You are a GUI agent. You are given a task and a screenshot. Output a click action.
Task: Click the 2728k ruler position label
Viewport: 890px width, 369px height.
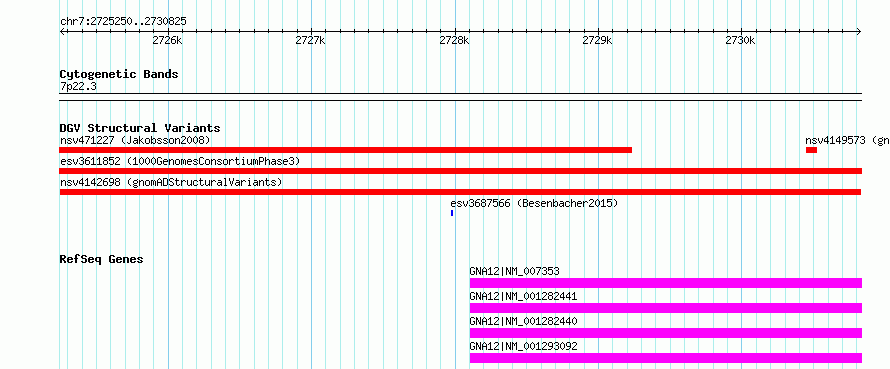454,40
